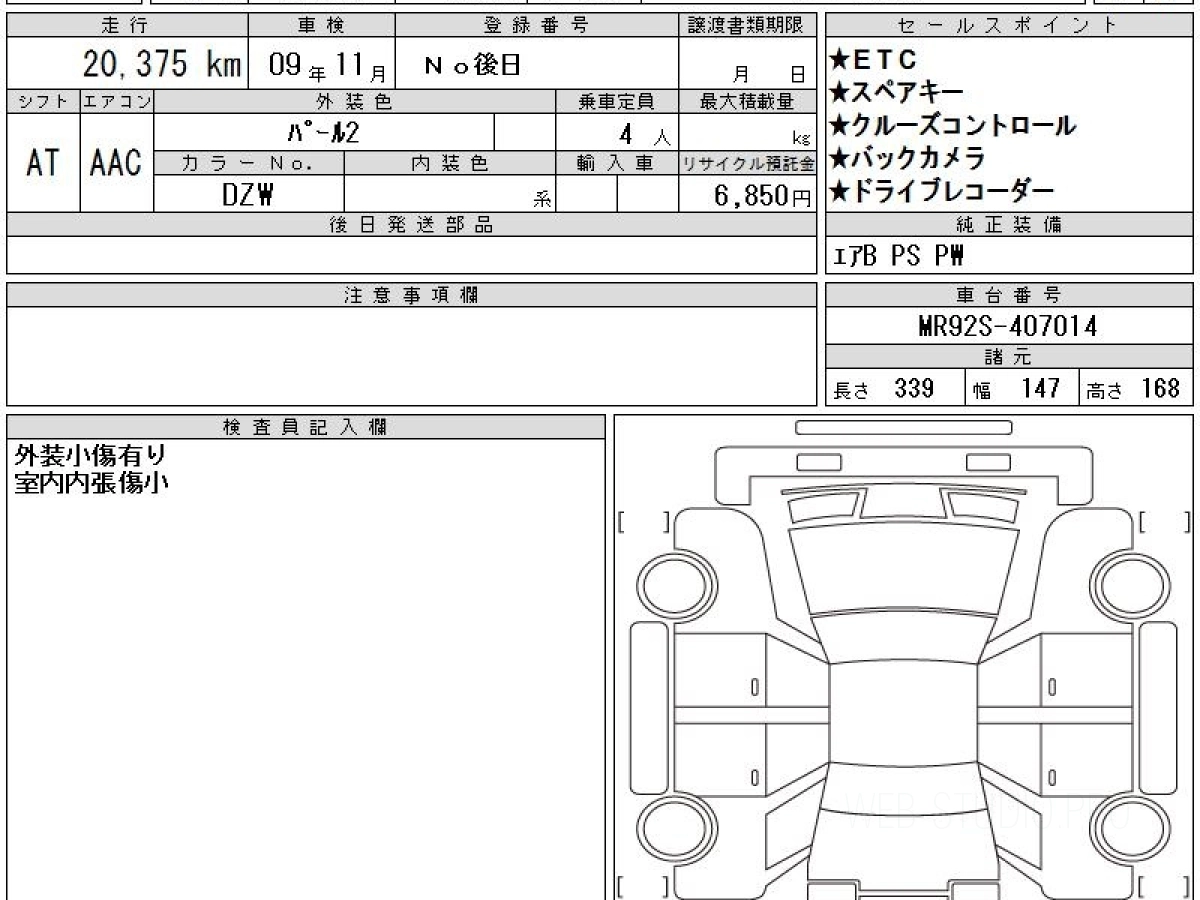This screenshot has width=1200, height=900.
Task: Select the パール2 exterior color value
Action: pyautogui.click(x=323, y=132)
